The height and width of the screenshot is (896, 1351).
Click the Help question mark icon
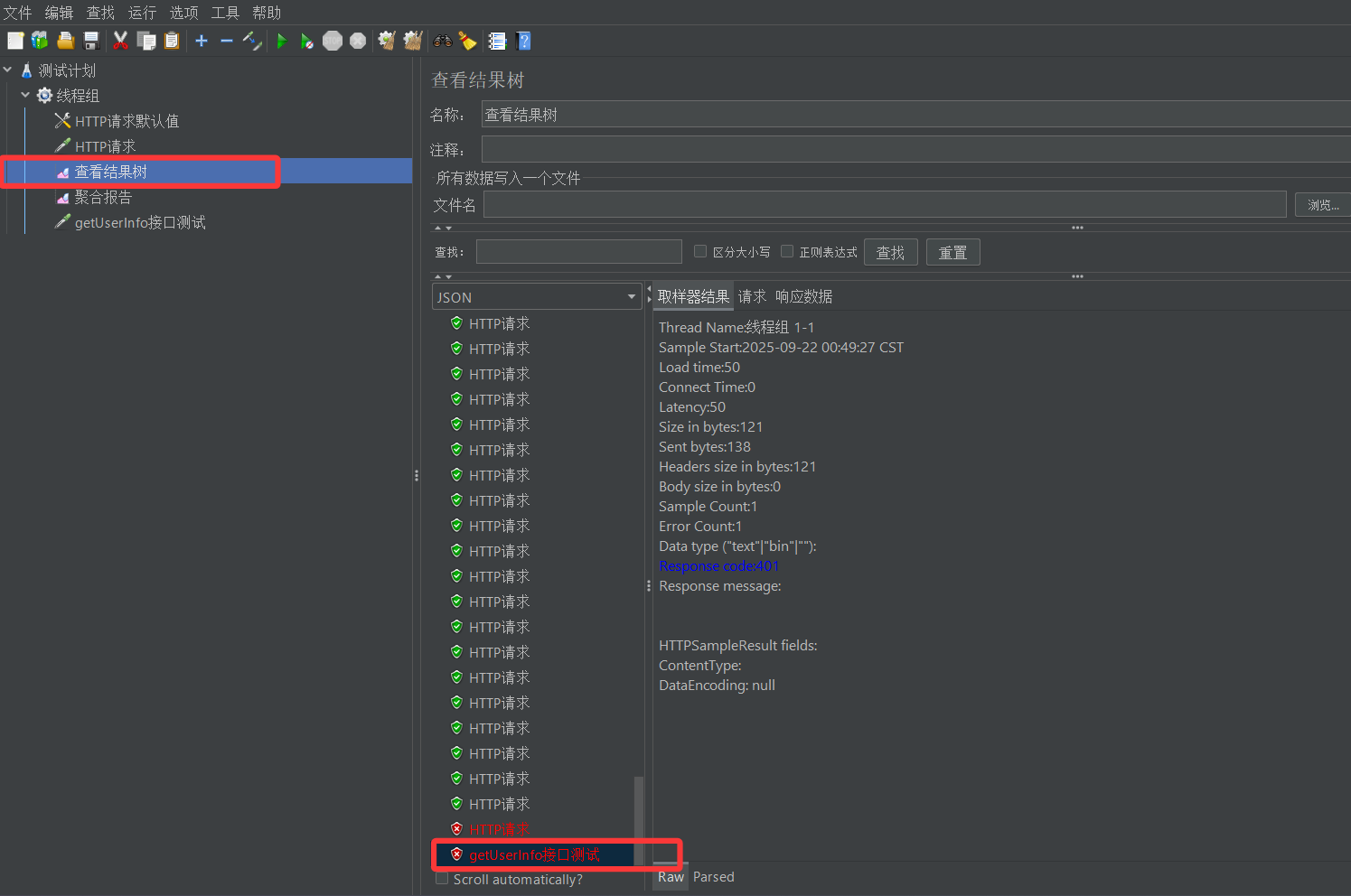[523, 41]
